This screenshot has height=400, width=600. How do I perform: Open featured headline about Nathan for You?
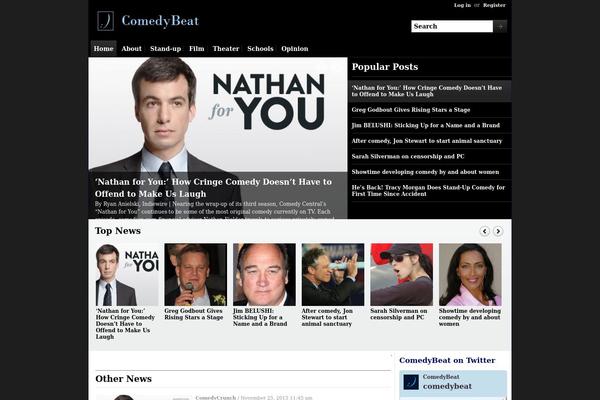click(213, 188)
